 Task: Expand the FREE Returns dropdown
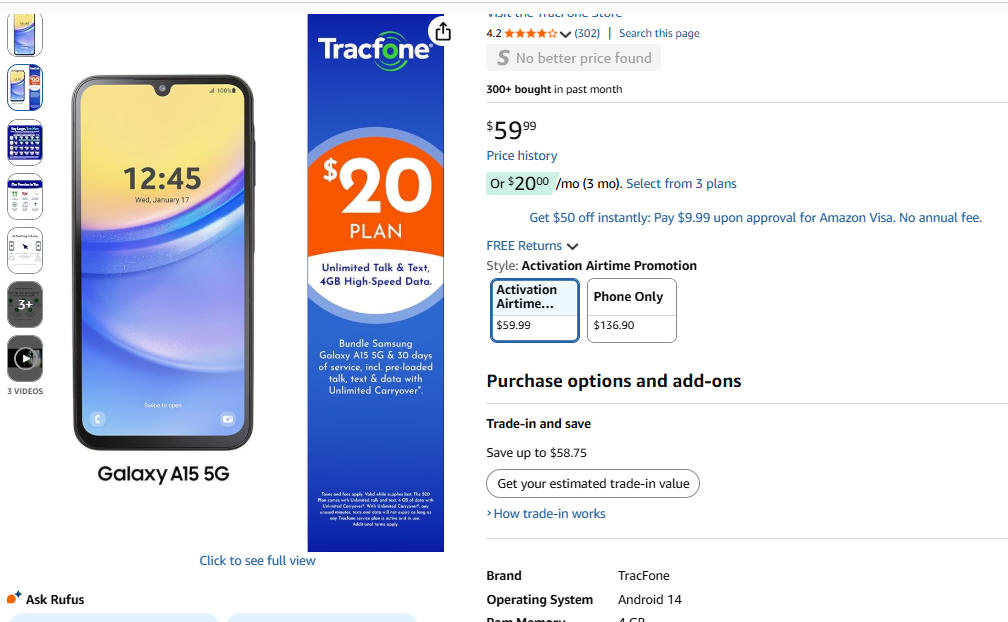(x=532, y=246)
